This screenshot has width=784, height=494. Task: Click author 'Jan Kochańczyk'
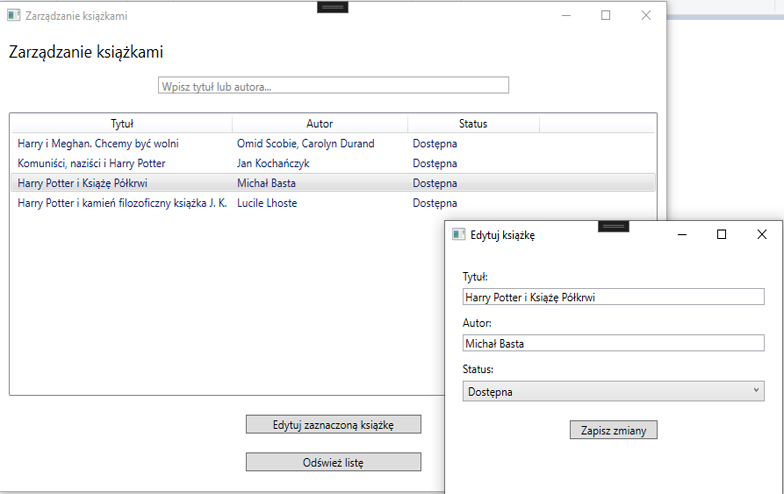pos(273,164)
